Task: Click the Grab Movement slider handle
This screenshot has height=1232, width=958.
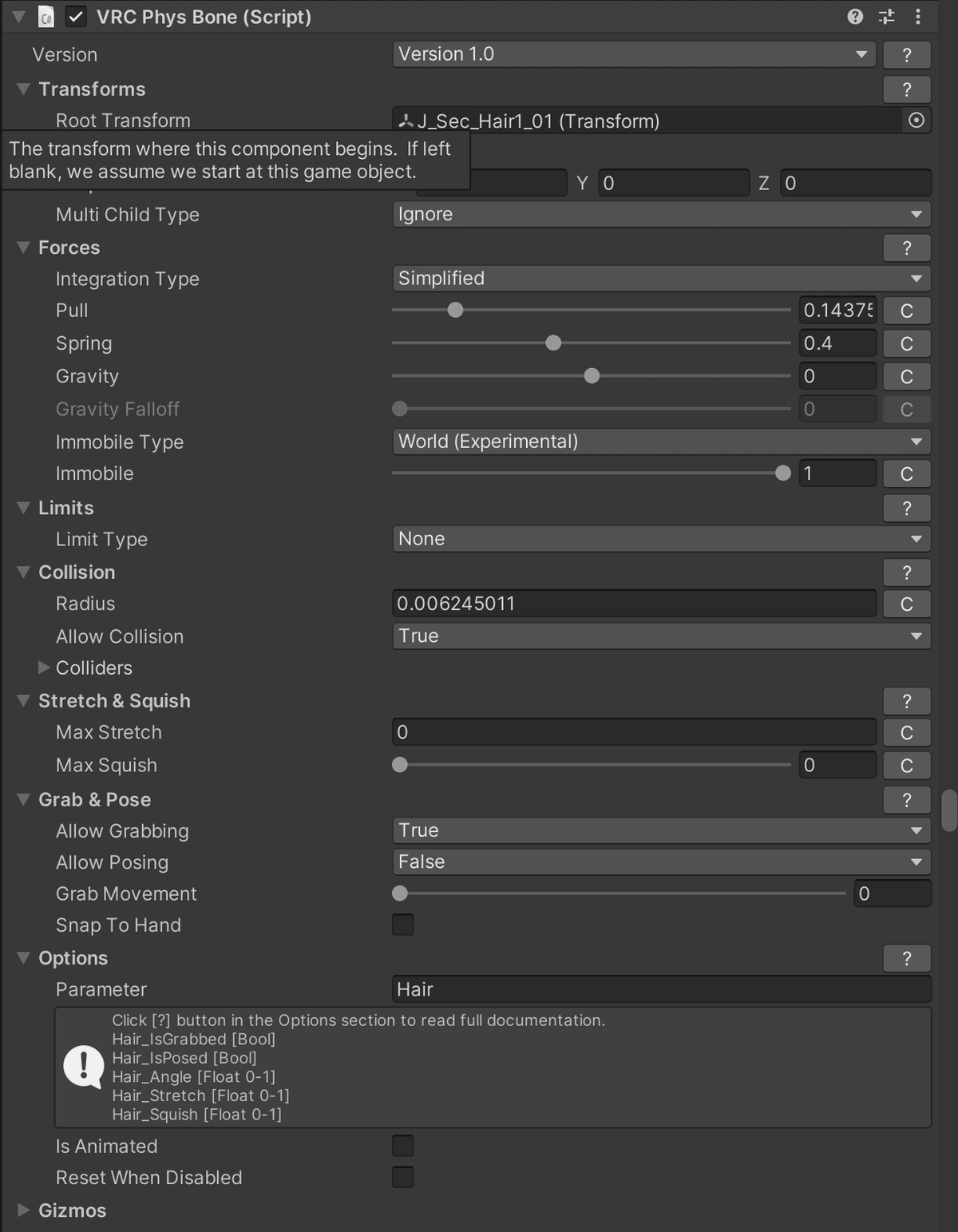Action: [x=400, y=893]
